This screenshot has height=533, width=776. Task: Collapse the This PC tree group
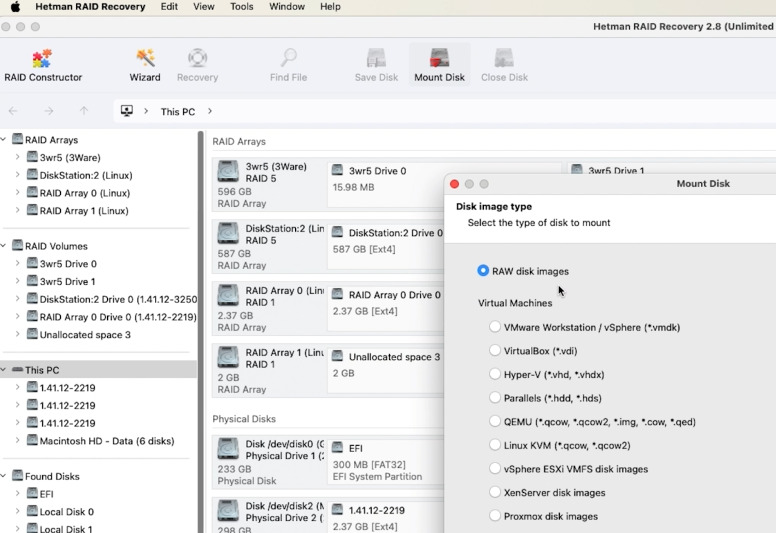click(3, 370)
